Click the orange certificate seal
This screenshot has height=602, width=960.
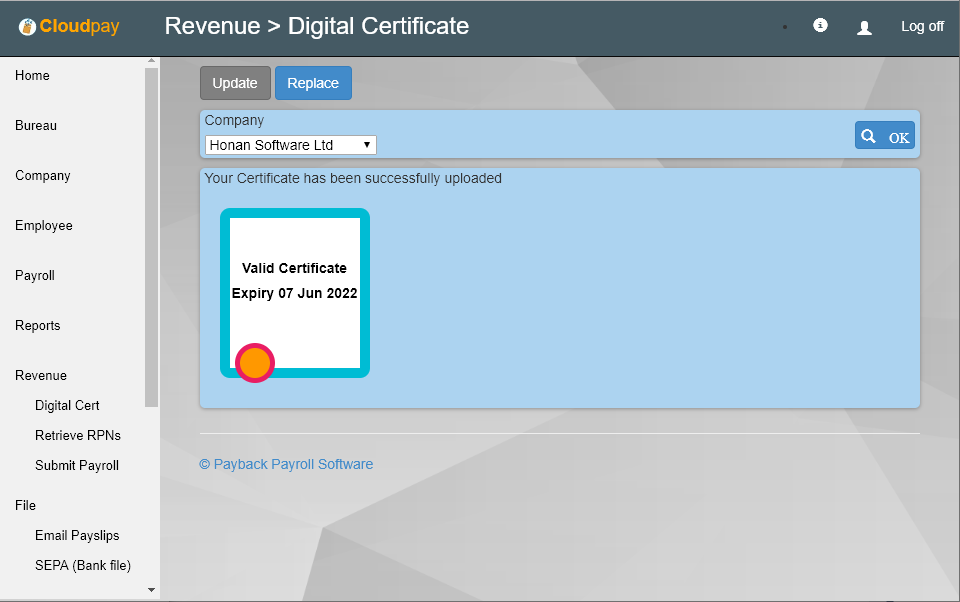point(255,363)
